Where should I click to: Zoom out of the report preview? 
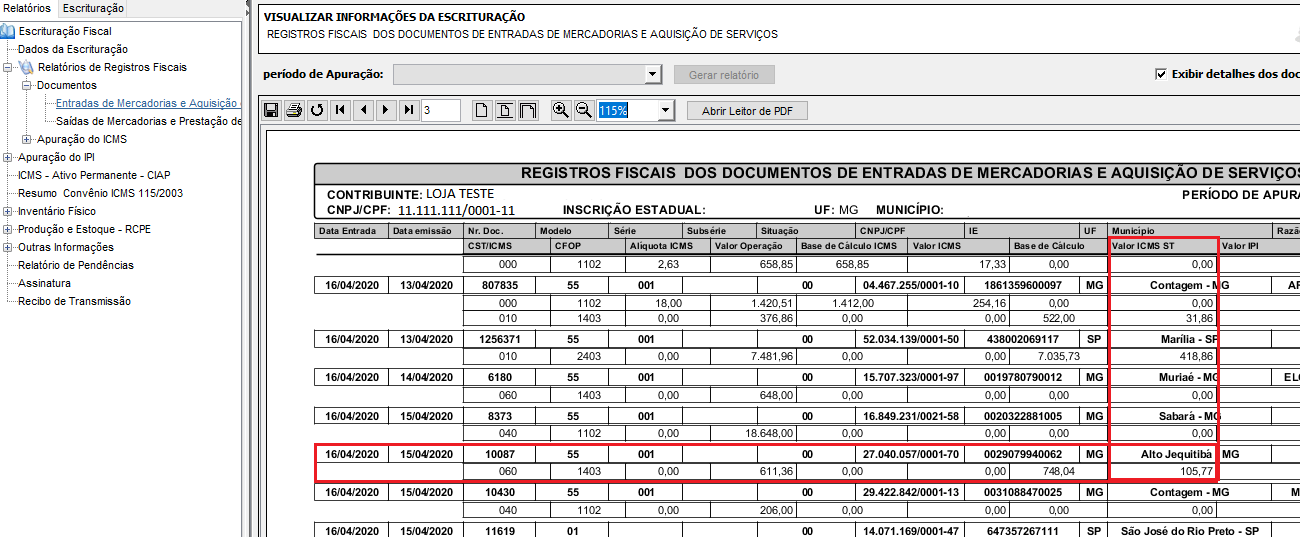584,110
